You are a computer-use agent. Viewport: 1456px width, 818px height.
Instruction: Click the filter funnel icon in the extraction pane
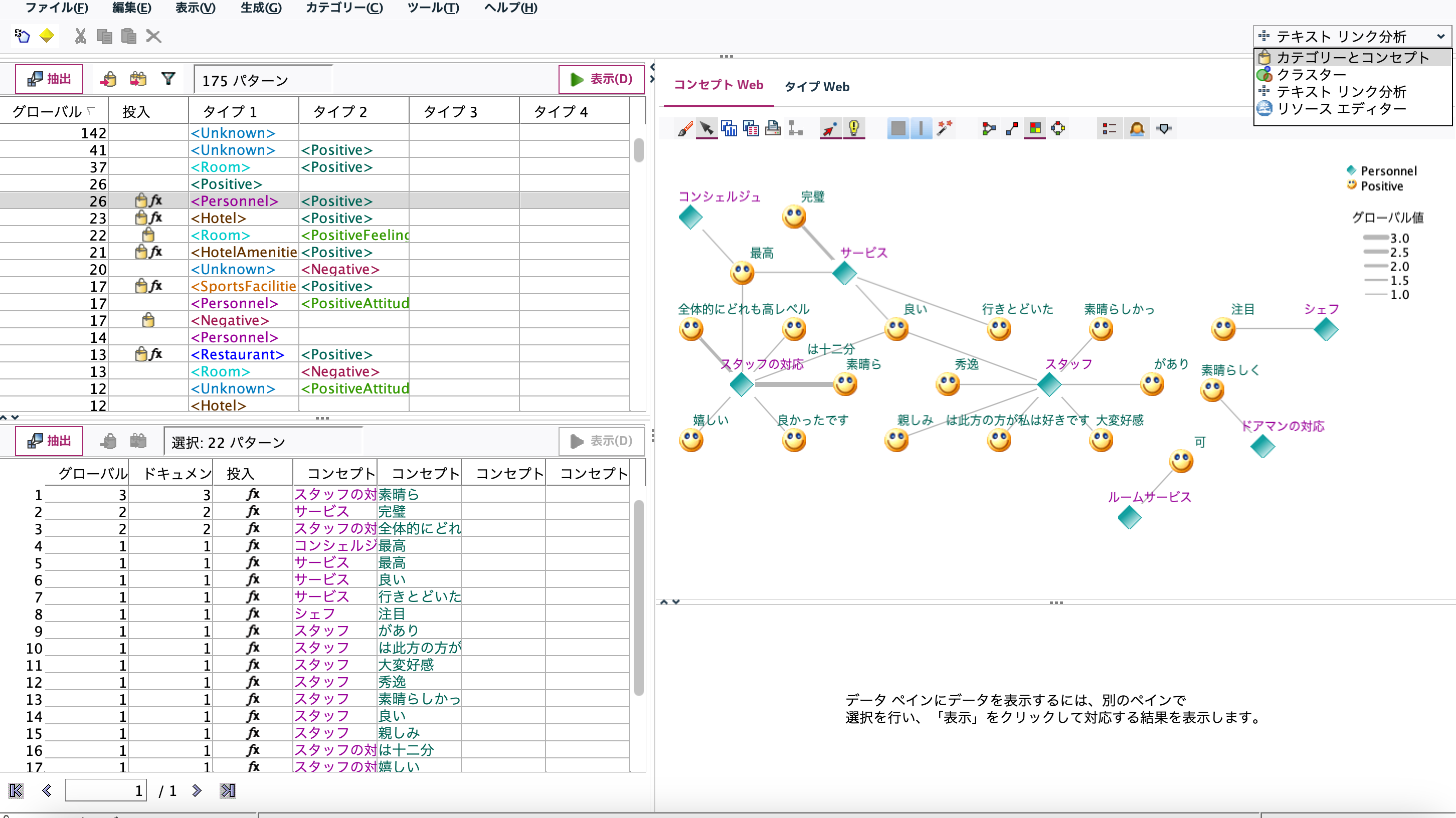point(168,79)
